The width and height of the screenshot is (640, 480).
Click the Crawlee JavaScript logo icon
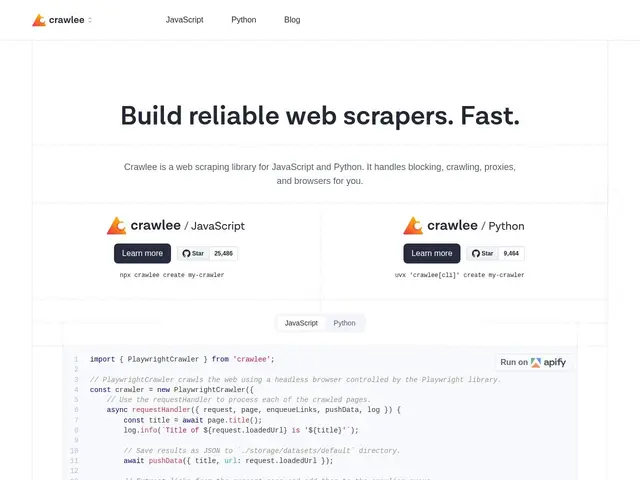tap(117, 226)
